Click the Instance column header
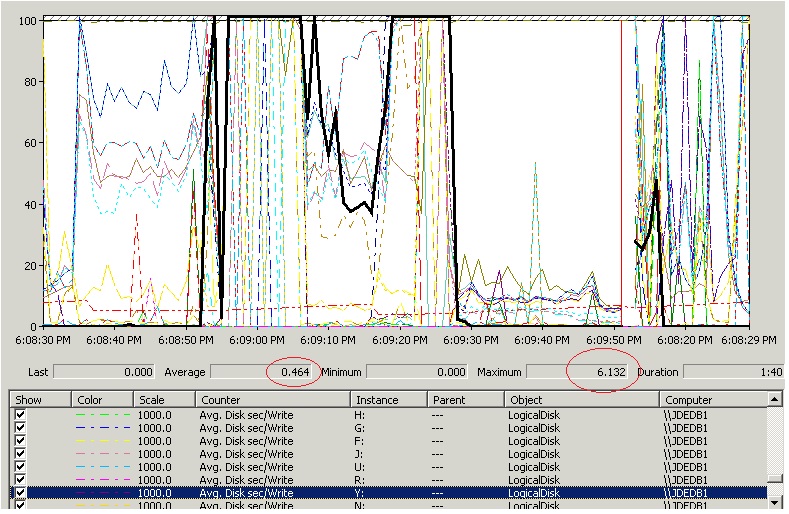Screen dimensions: 789x514 pyautogui.click(x=391, y=400)
